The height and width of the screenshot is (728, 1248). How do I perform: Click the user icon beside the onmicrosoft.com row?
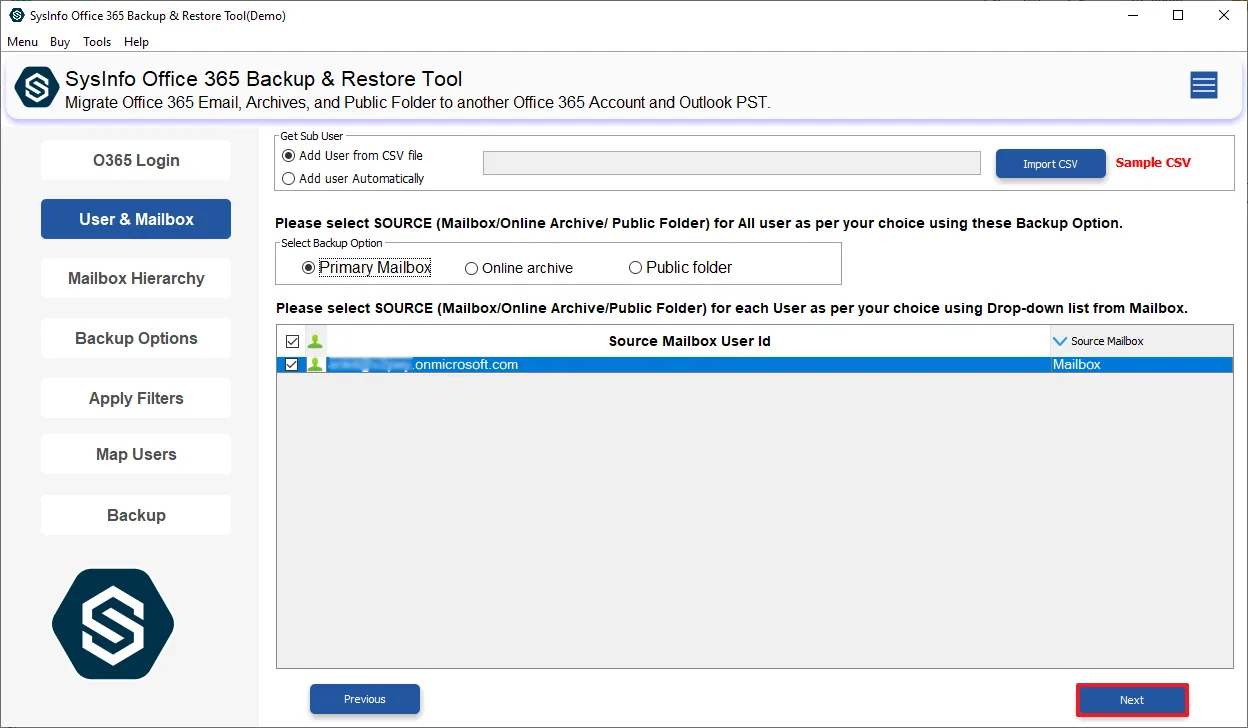(x=315, y=365)
